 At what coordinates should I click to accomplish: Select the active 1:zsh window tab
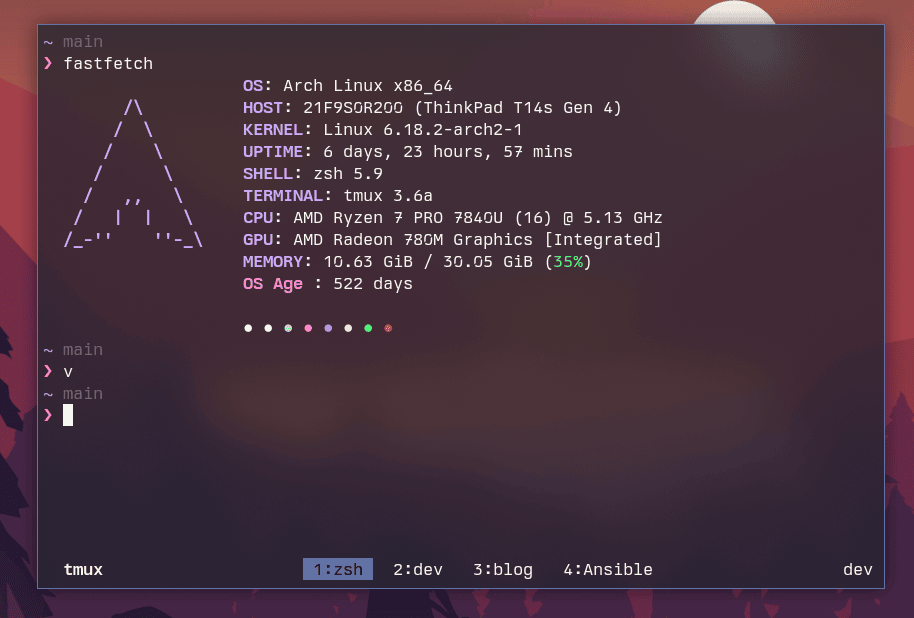(337, 569)
